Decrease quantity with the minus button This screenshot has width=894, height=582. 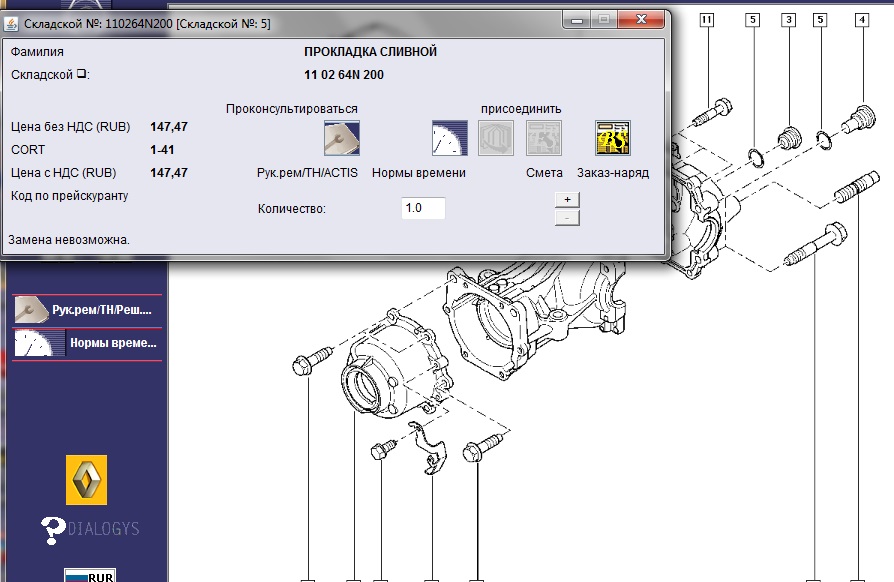point(567,217)
